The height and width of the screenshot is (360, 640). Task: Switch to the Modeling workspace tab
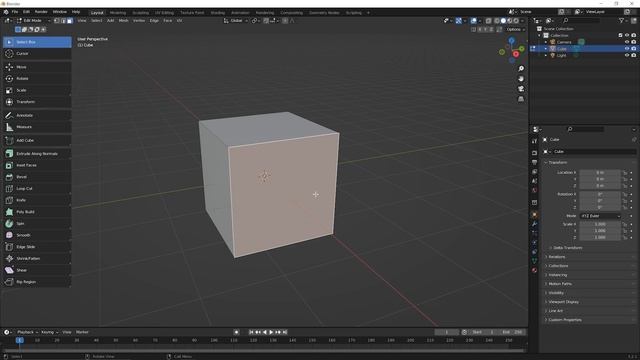point(118,13)
